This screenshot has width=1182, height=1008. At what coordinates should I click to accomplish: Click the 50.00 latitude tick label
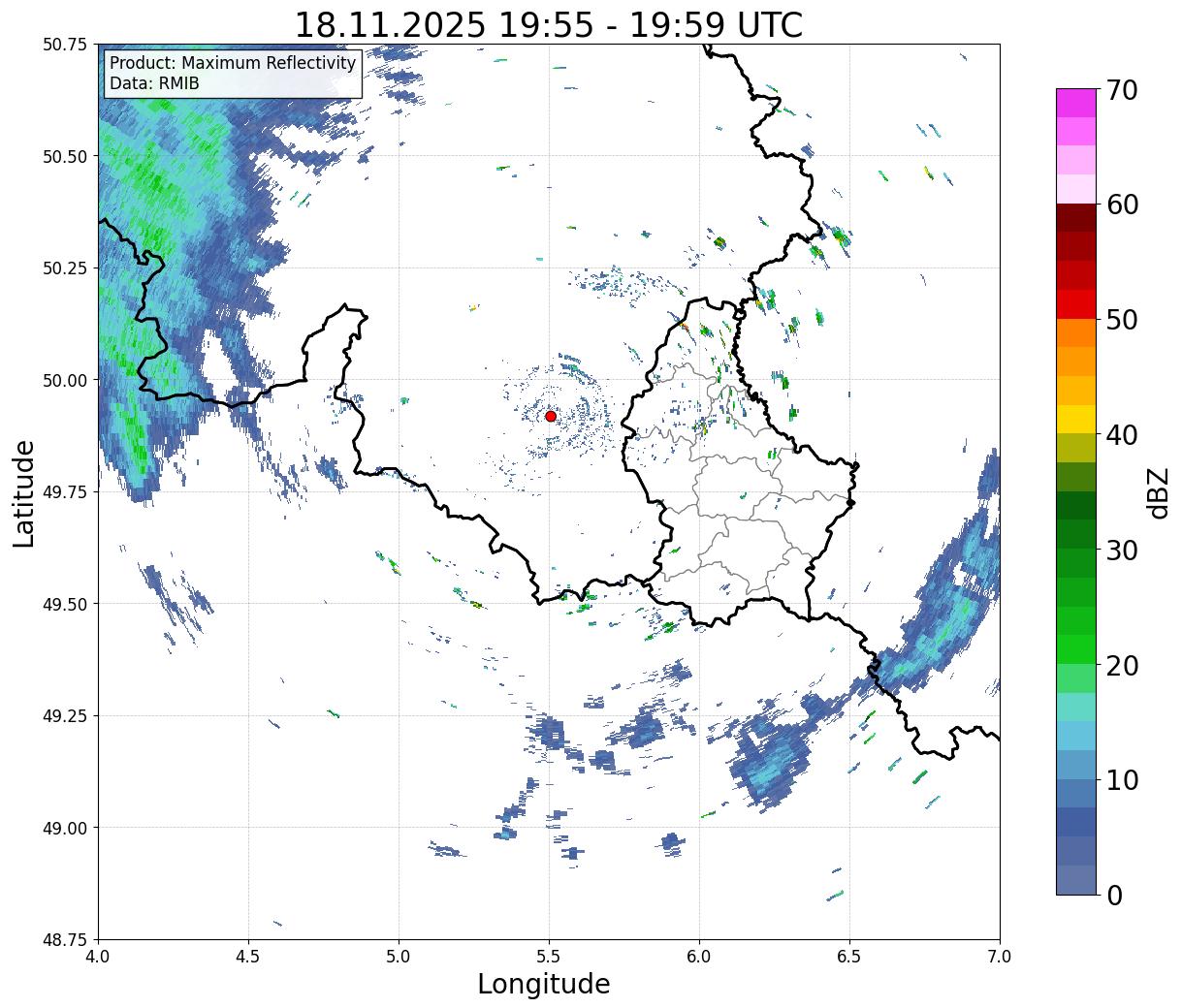coord(65,380)
